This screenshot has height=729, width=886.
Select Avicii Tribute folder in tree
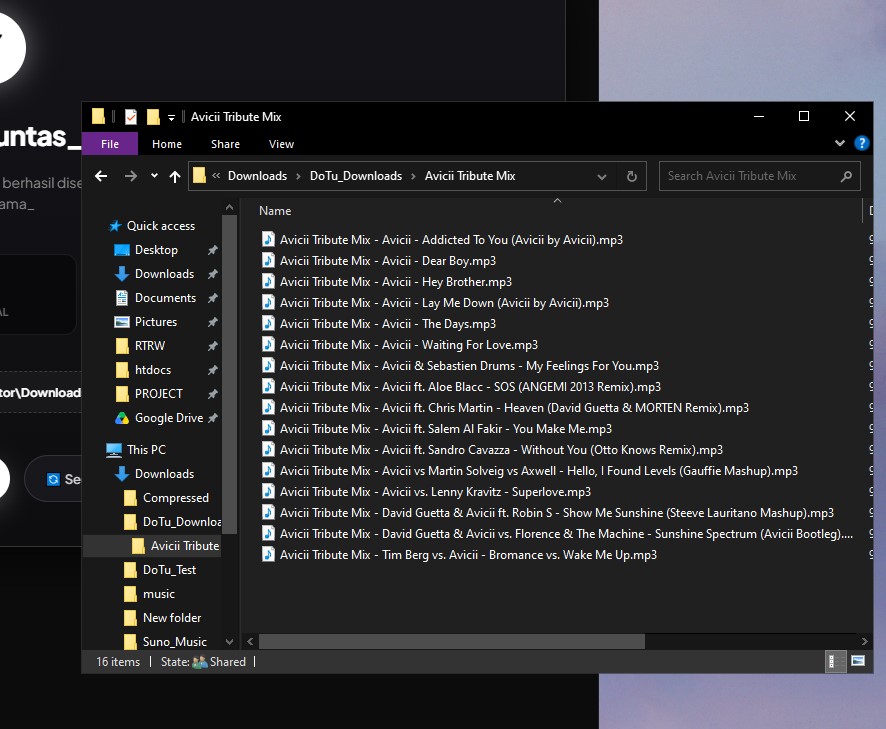pos(185,546)
